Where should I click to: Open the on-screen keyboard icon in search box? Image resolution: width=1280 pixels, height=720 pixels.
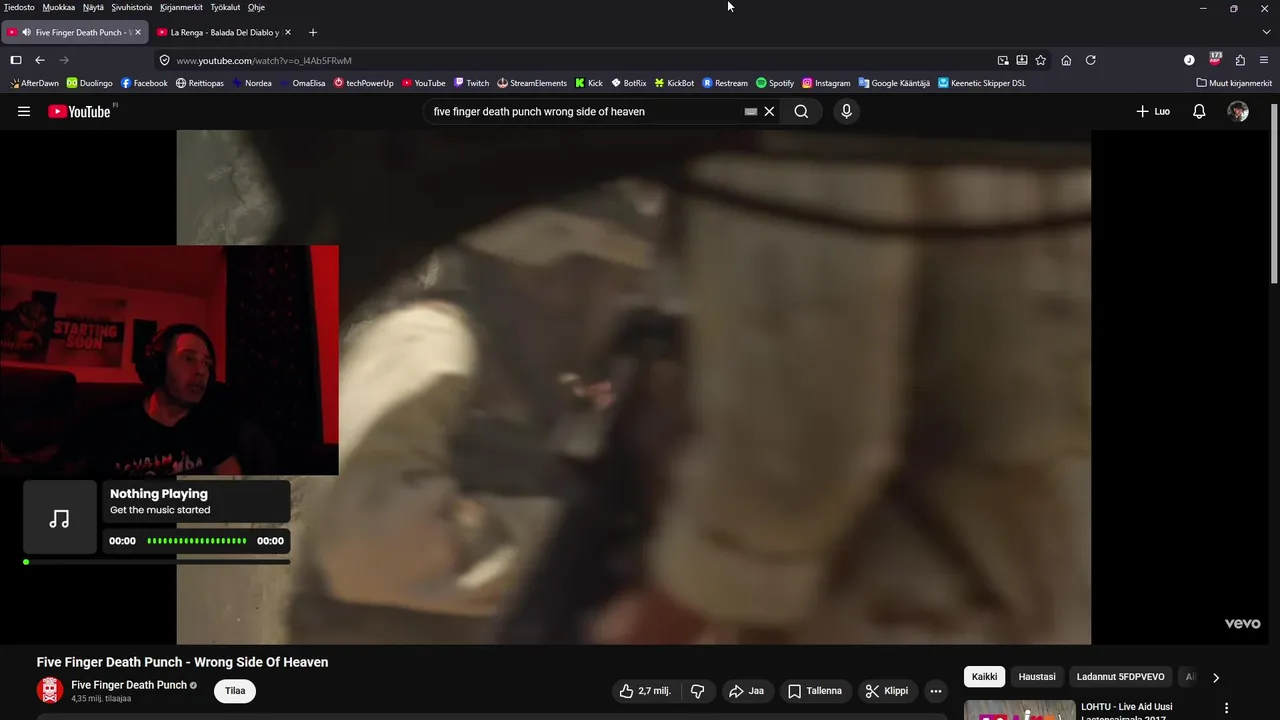pos(751,112)
